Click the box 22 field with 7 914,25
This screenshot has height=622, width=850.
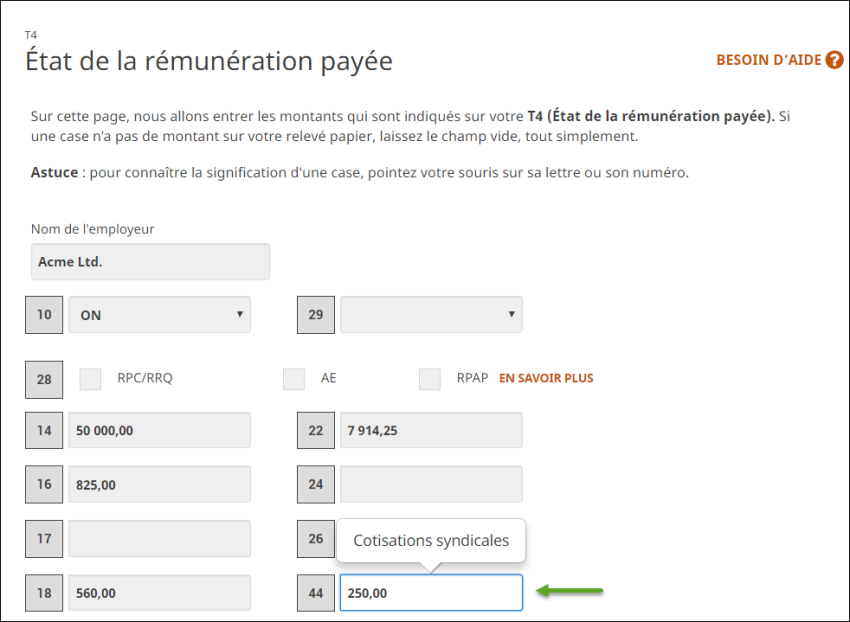coord(431,430)
